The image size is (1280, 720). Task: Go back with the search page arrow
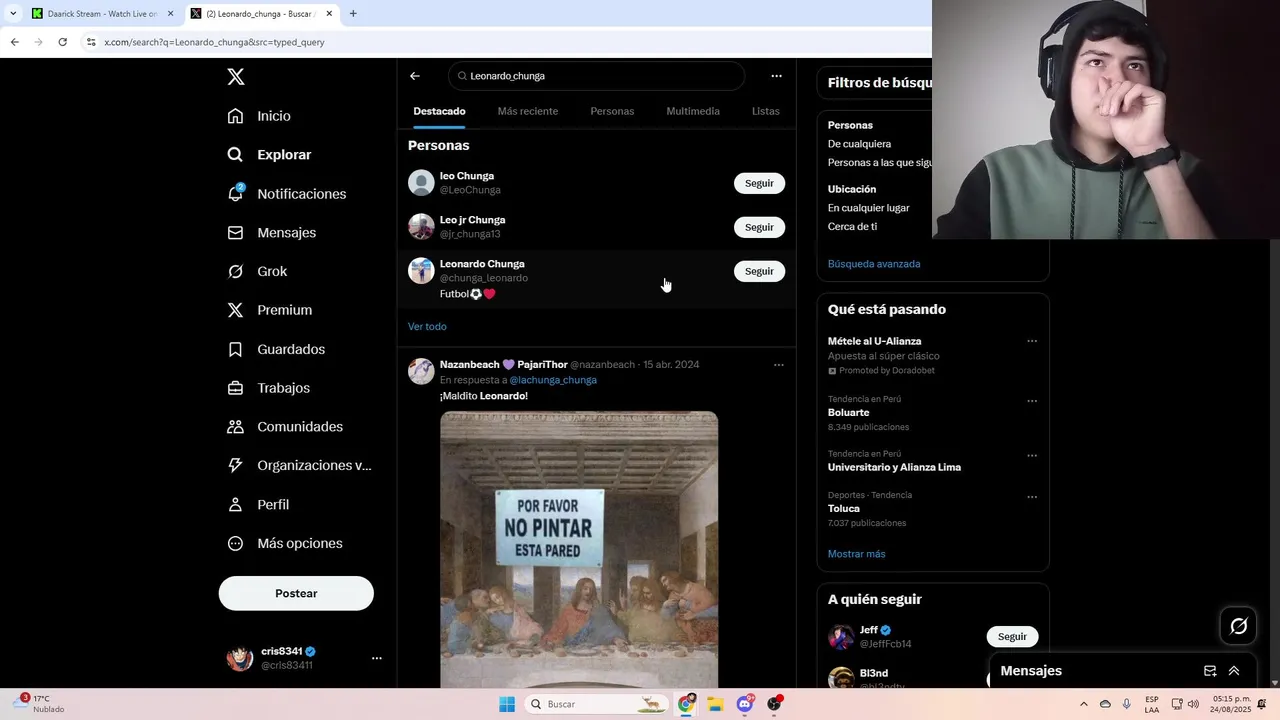pos(415,76)
